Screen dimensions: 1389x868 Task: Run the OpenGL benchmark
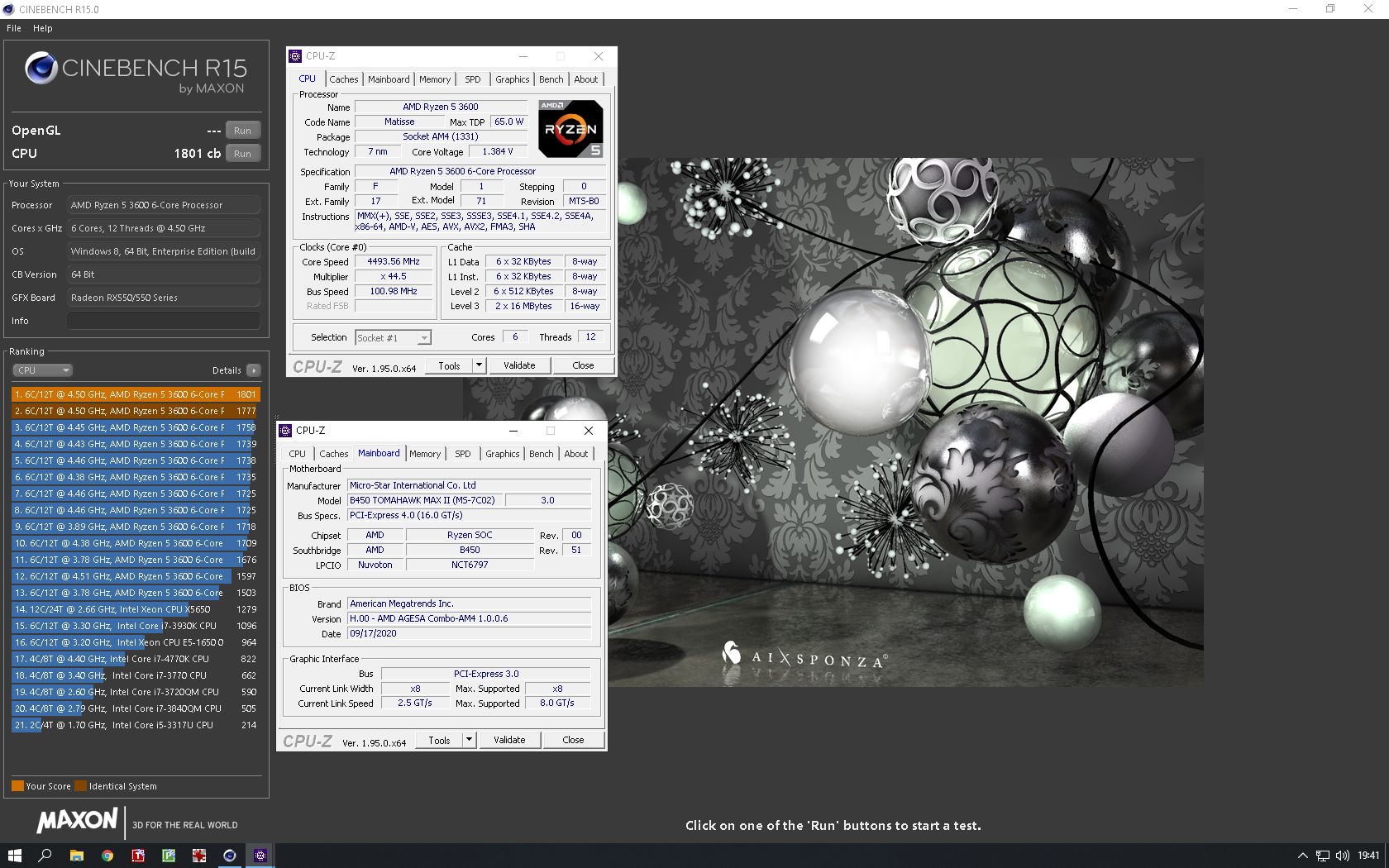click(x=242, y=131)
